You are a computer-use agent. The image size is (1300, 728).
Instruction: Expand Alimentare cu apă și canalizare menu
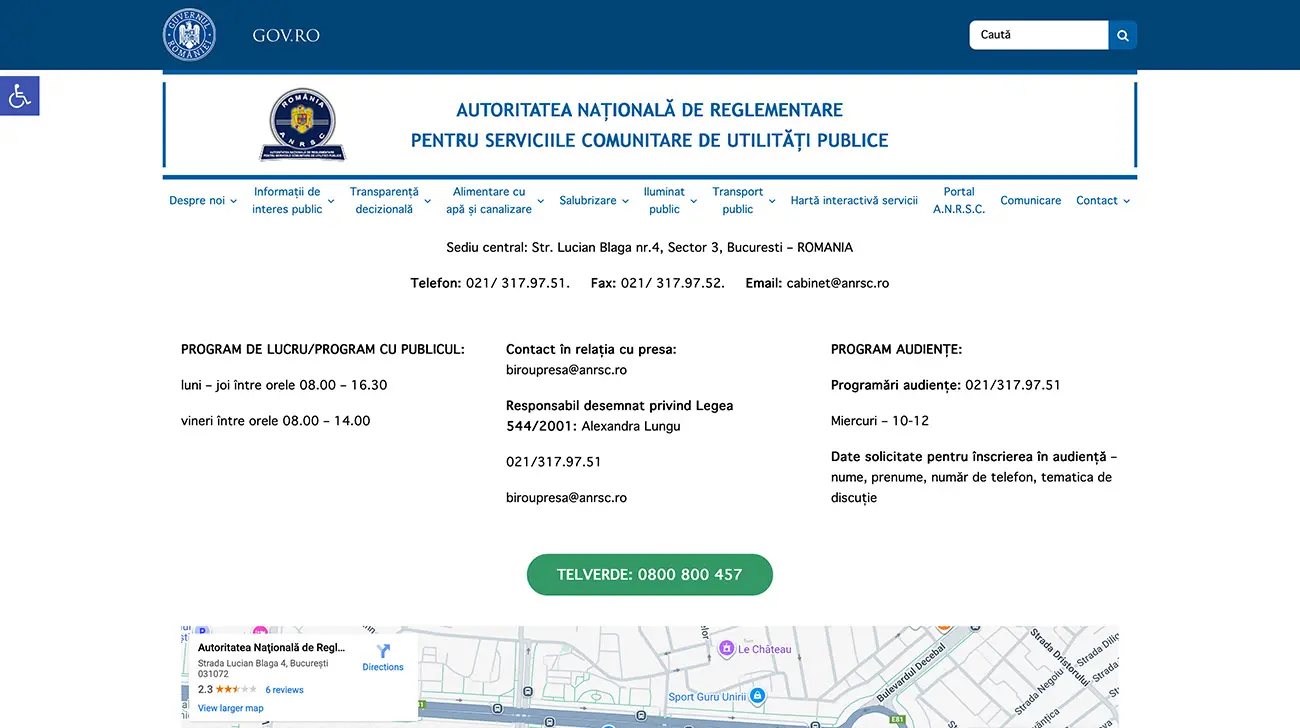[495, 201]
